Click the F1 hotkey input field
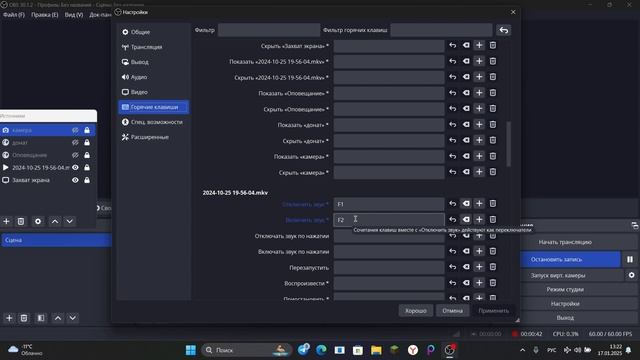The height and width of the screenshot is (360, 640). coord(389,204)
